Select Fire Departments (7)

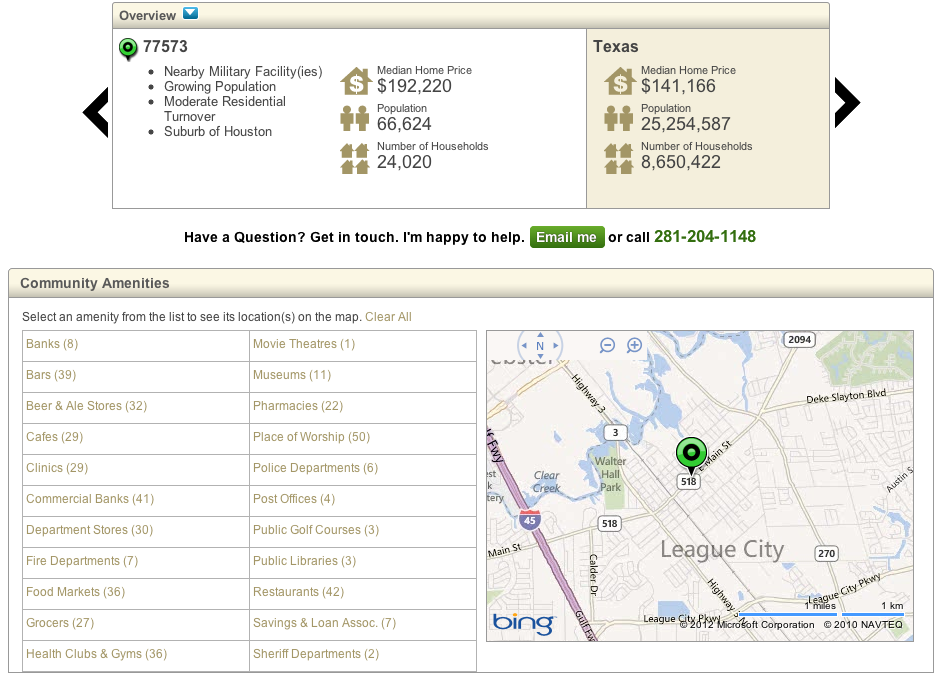point(82,561)
